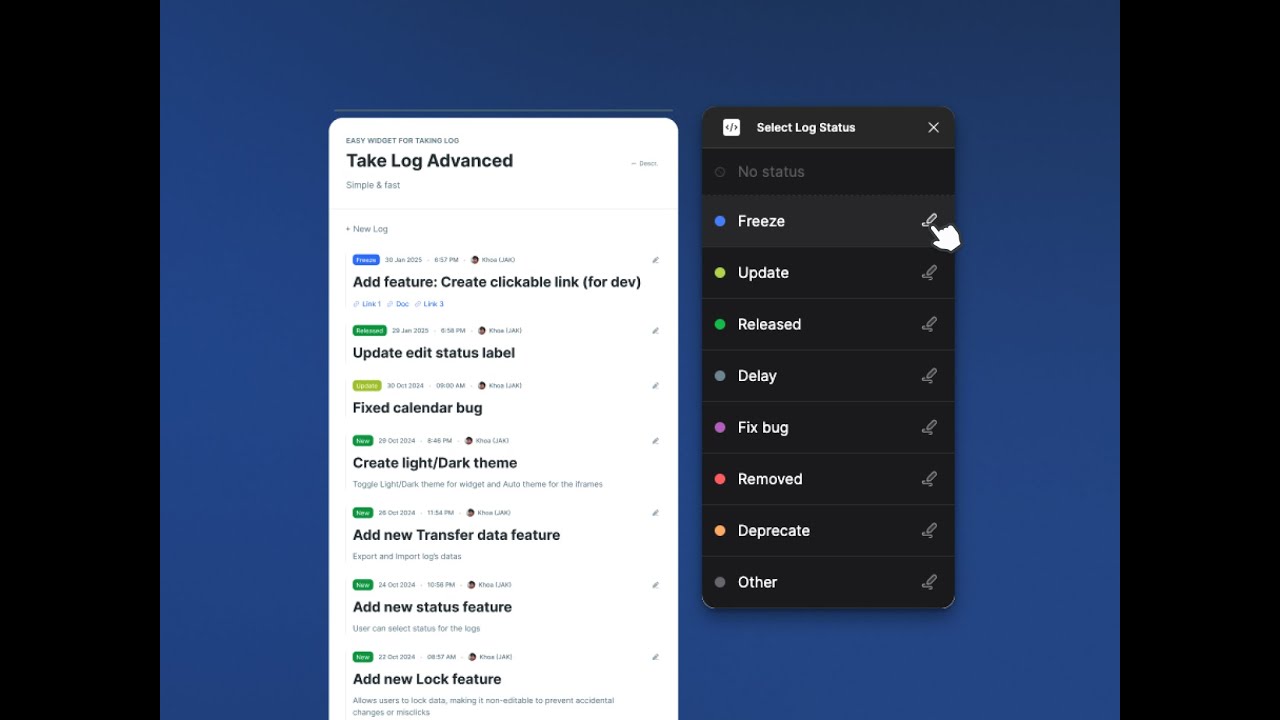The image size is (1280, 720).
Task: Click the edit pencil icon beside Removed status
Action: pos(929,479)
